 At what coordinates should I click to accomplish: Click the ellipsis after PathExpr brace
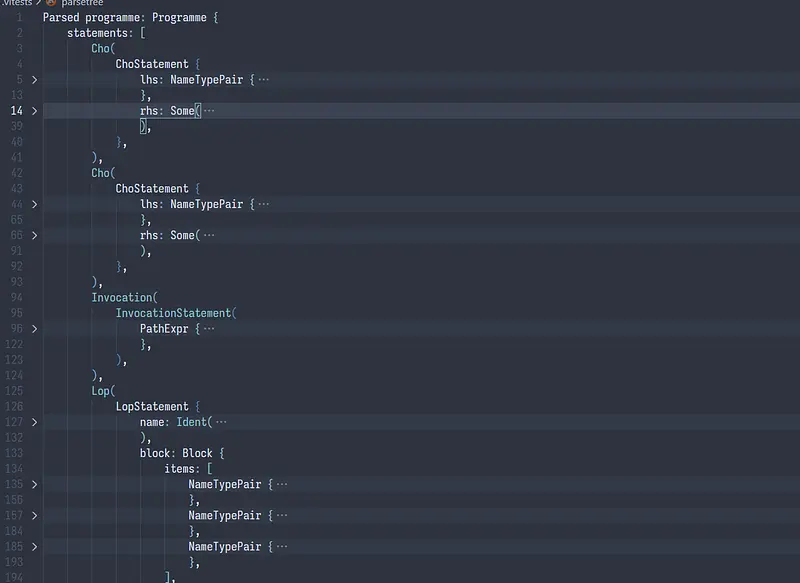coord(208,328)
